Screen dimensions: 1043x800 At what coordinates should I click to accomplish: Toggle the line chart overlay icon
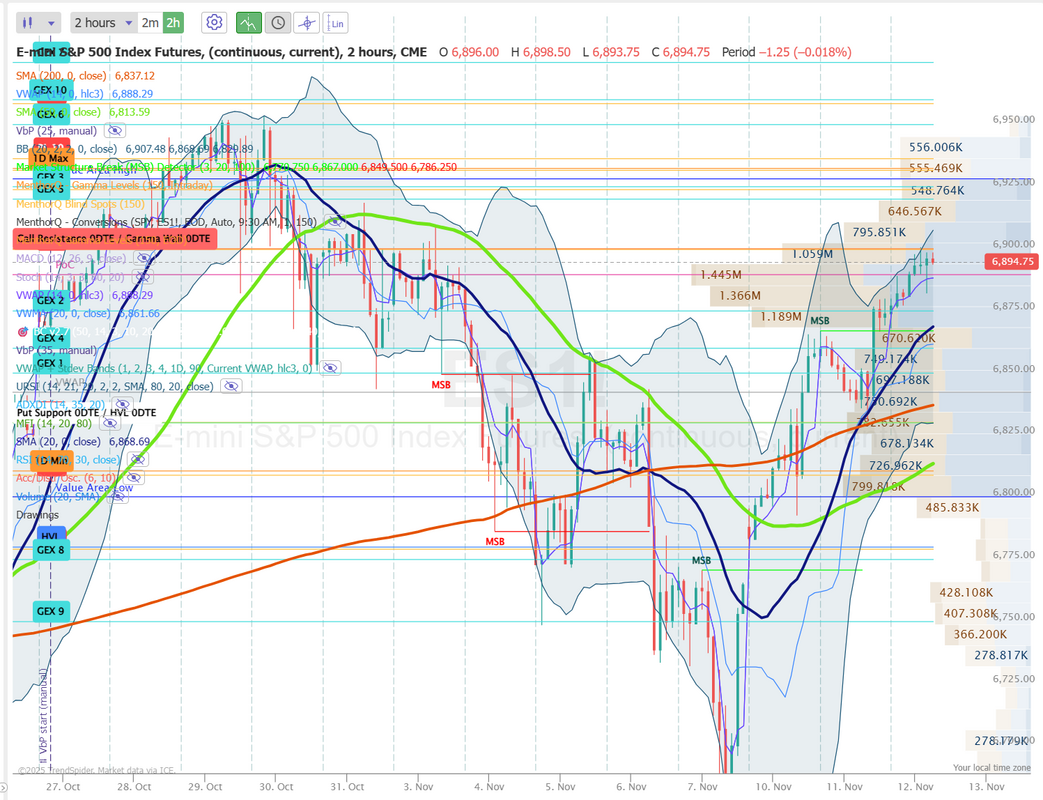pyautogui.click(x=248, y=22)
